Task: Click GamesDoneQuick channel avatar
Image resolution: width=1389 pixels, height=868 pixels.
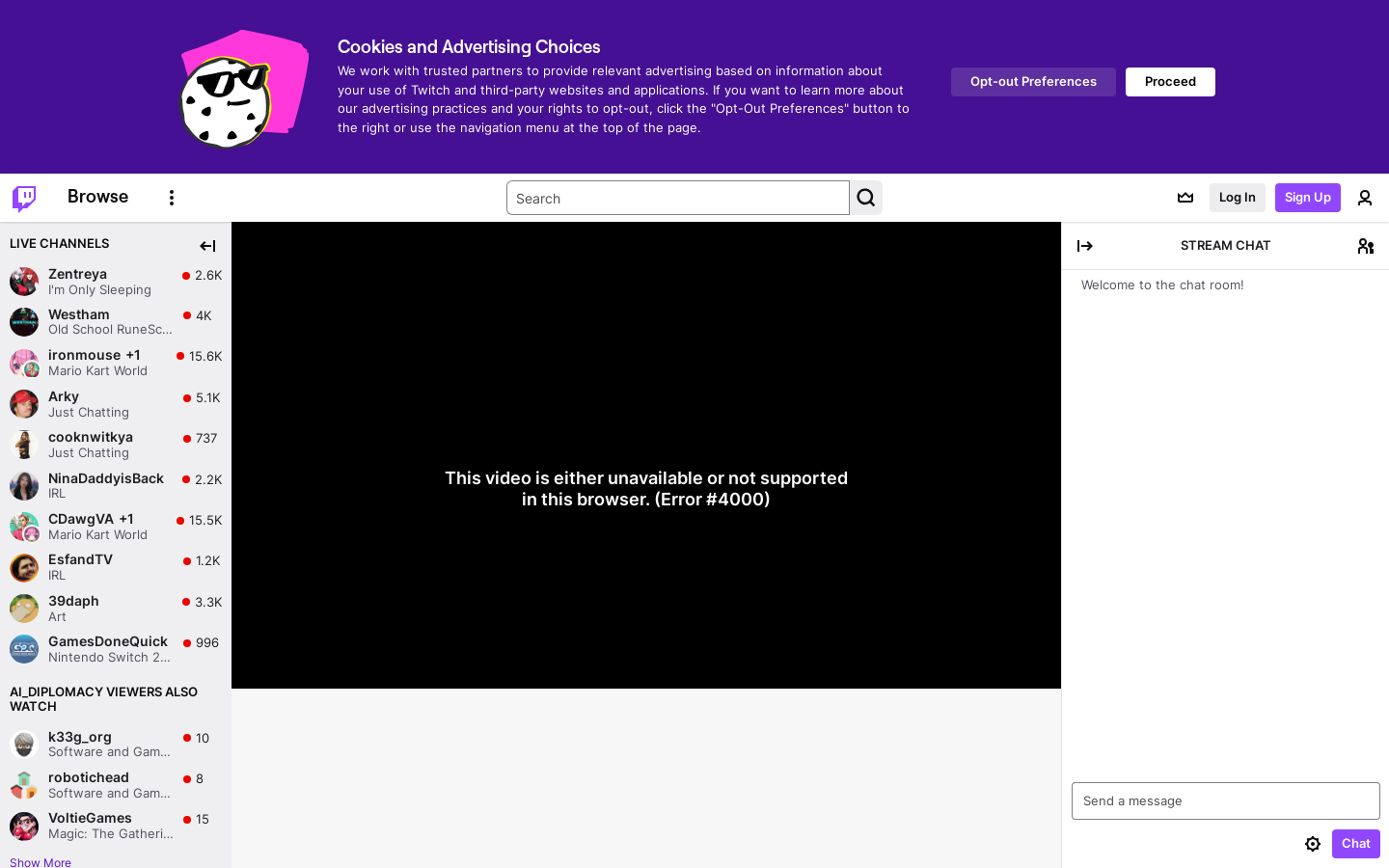Action: click(x=24, y=649)
